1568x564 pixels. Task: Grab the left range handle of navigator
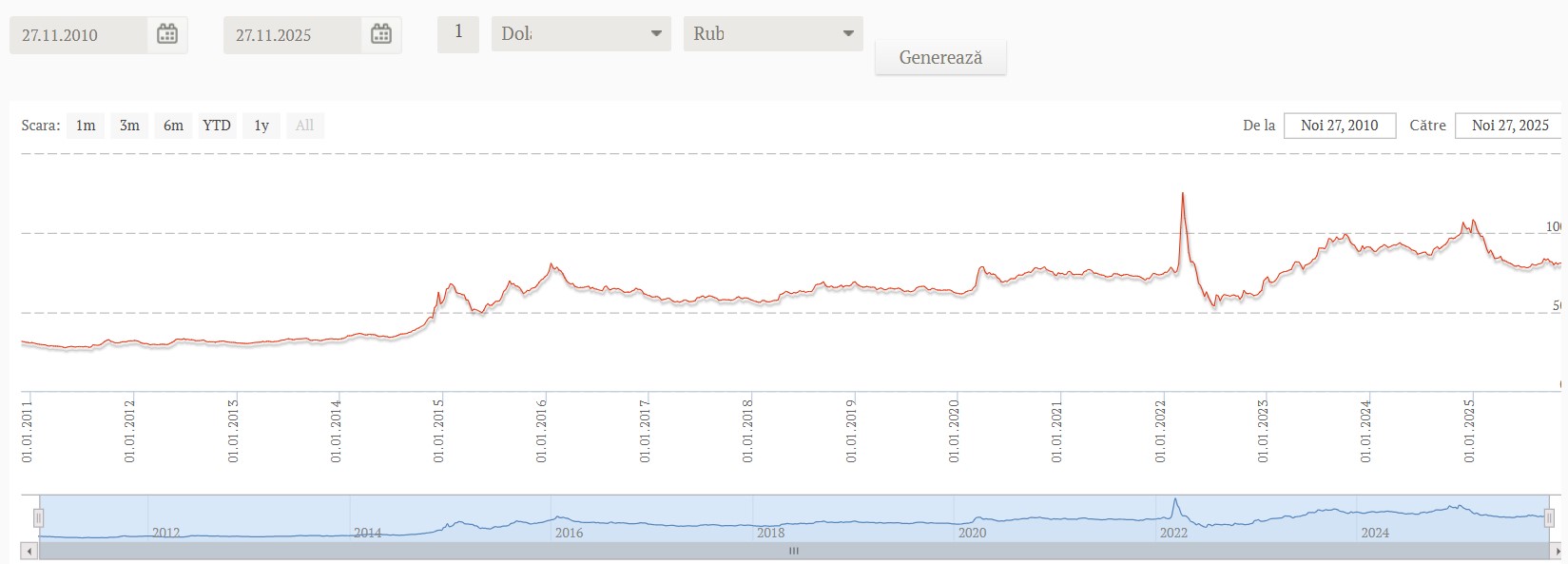pos(39,518)
